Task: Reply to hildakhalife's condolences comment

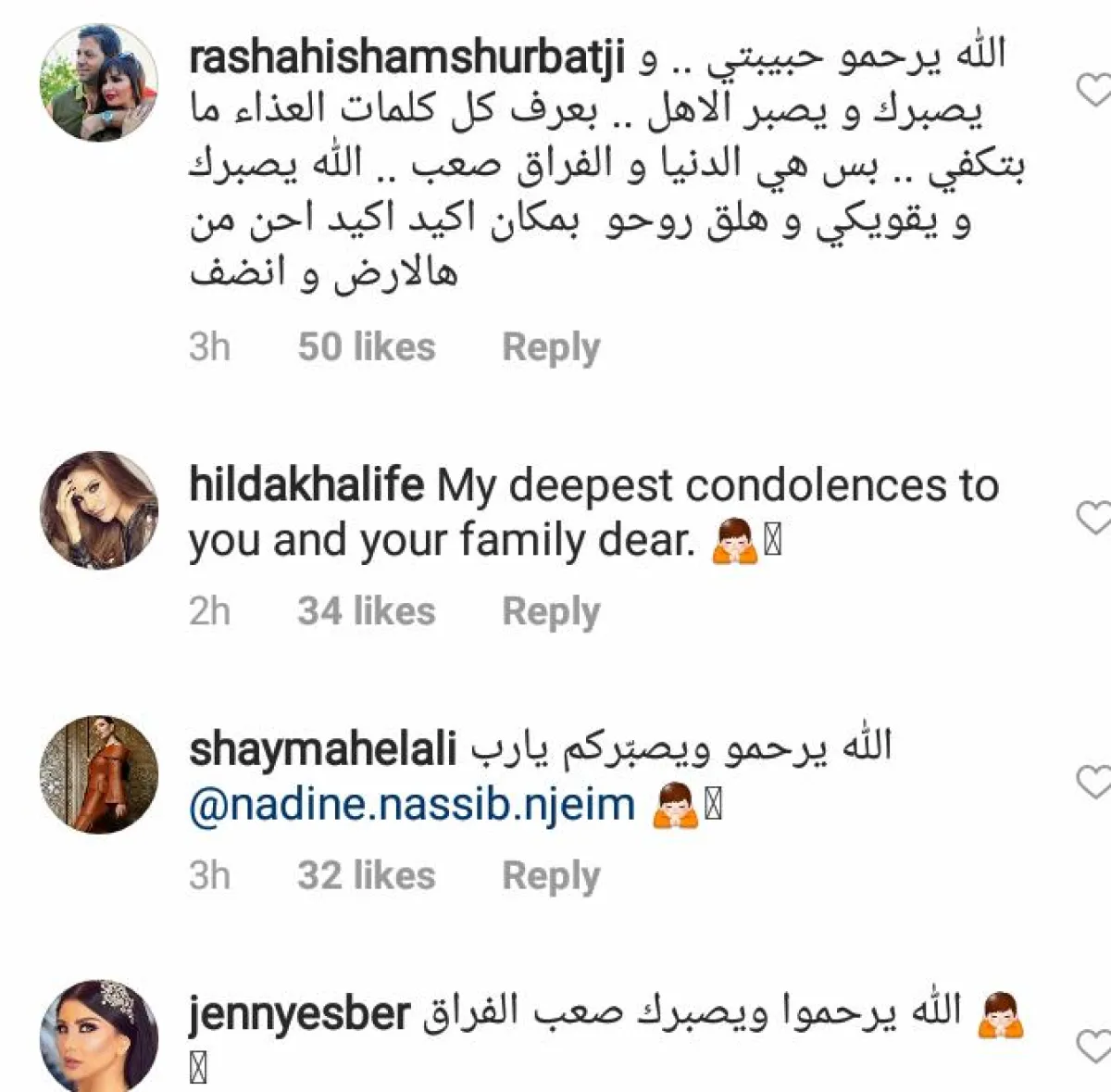Action: (x=551, y=611)
